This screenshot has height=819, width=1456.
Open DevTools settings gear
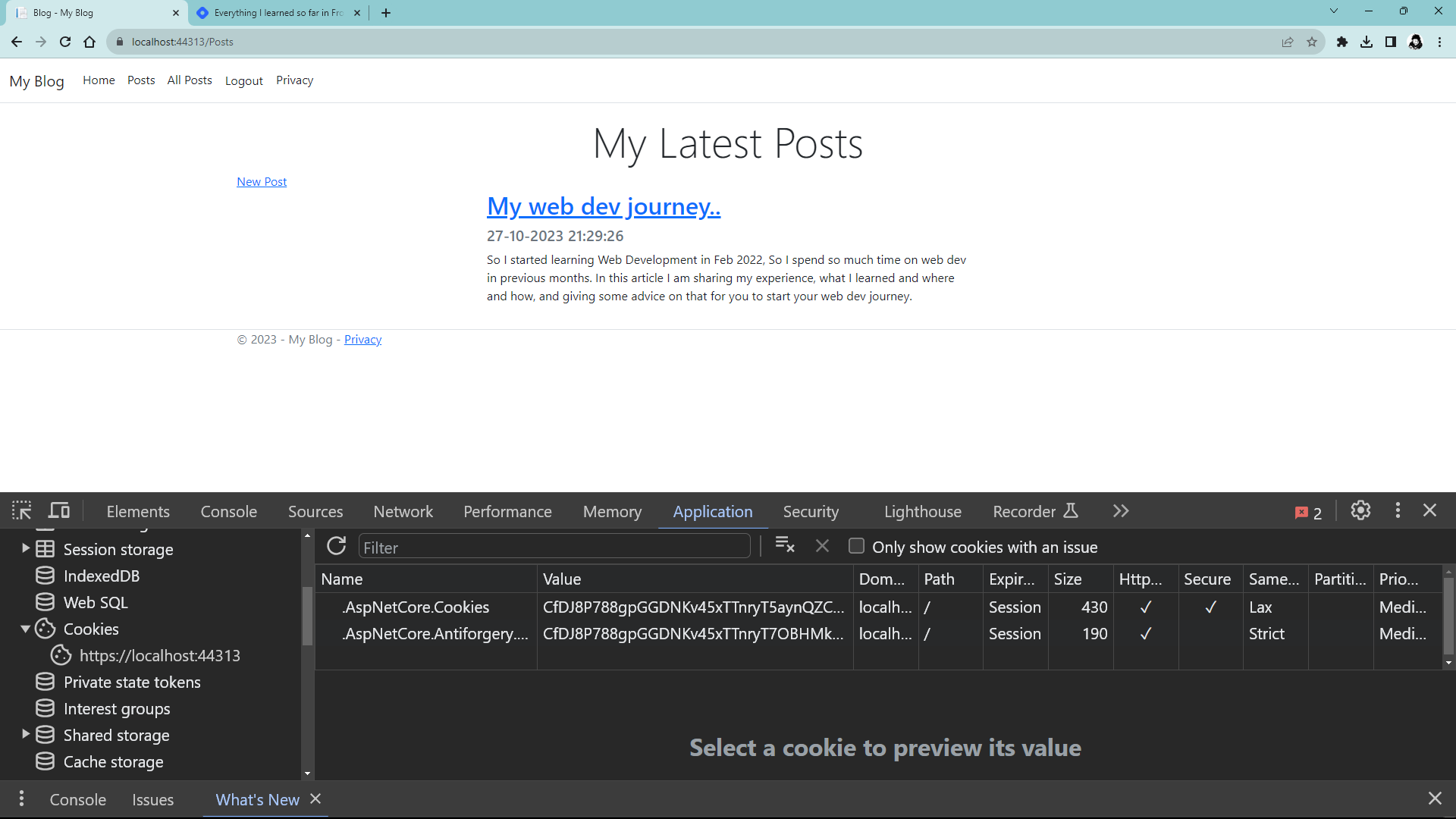tap(1360, 510)
